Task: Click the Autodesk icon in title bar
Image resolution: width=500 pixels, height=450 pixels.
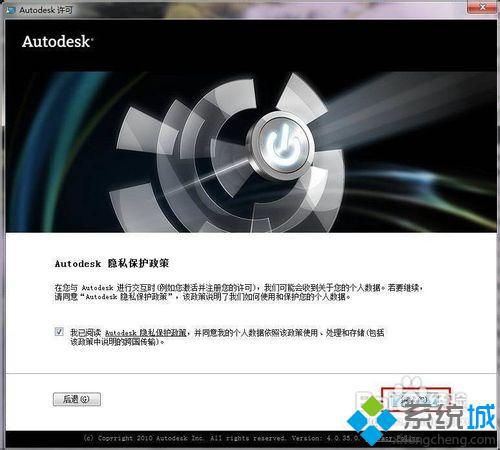Action: pos(10,10)
